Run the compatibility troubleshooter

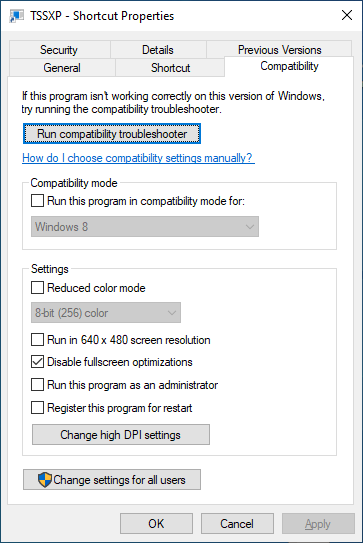point(112,134)
